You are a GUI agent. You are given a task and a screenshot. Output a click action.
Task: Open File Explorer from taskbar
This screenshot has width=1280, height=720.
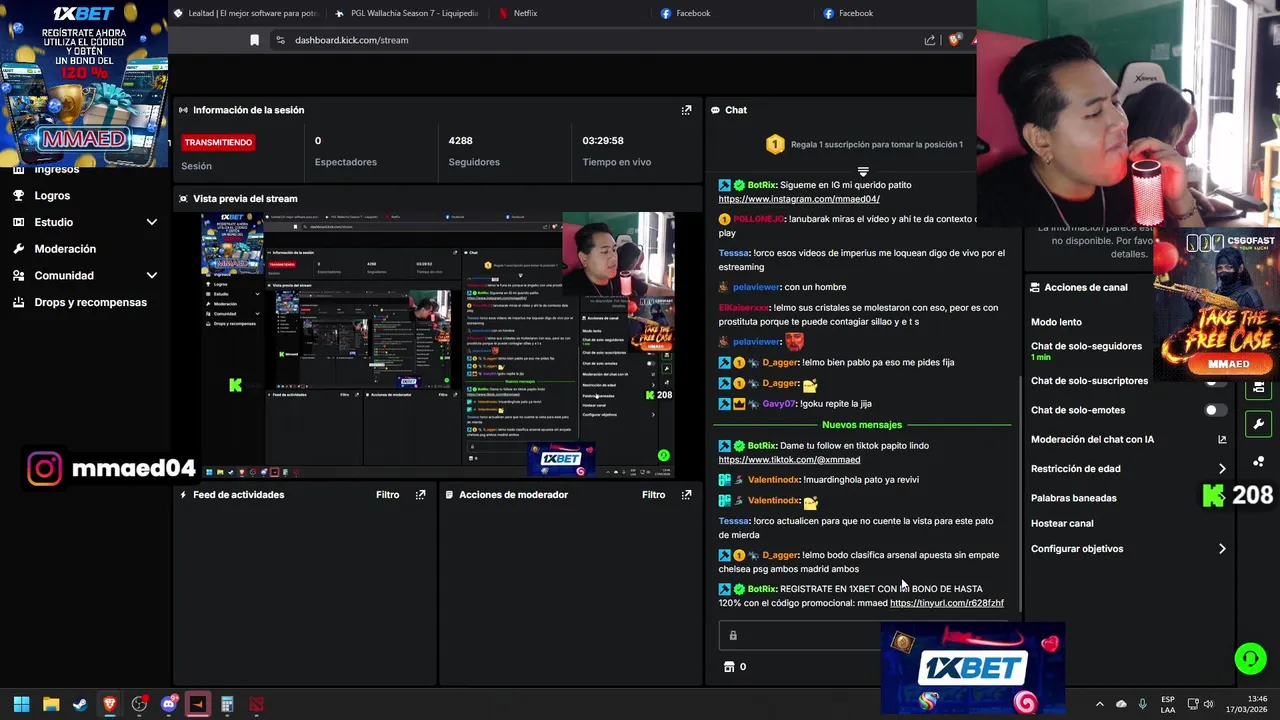point(51,704)
